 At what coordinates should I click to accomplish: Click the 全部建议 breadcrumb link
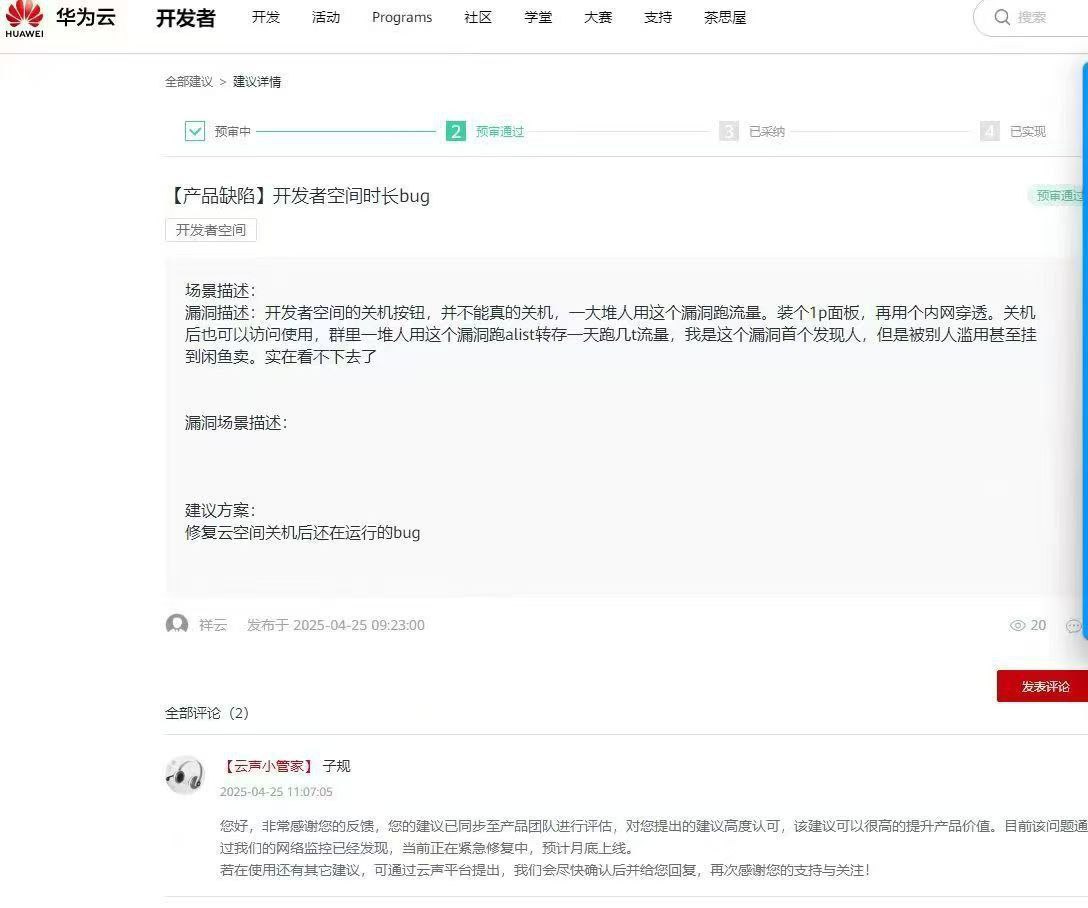[x=189, y=82]
